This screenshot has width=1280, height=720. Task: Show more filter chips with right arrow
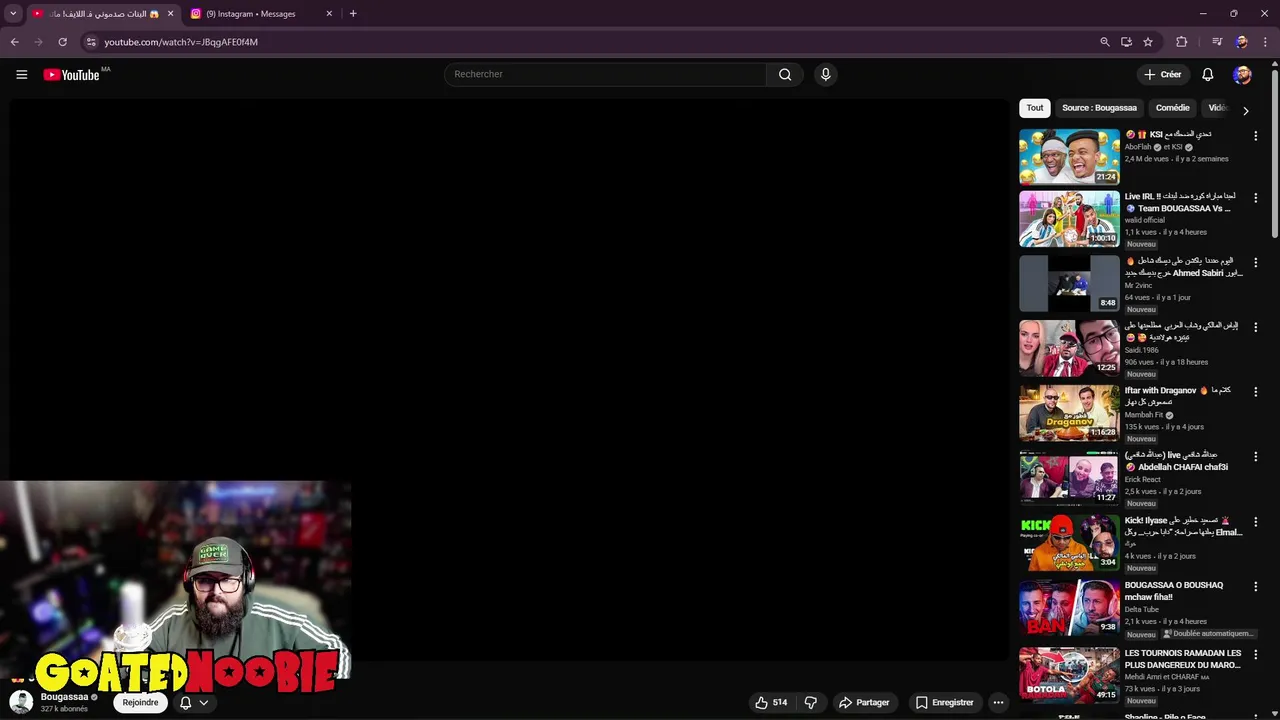pos(1245,110)
